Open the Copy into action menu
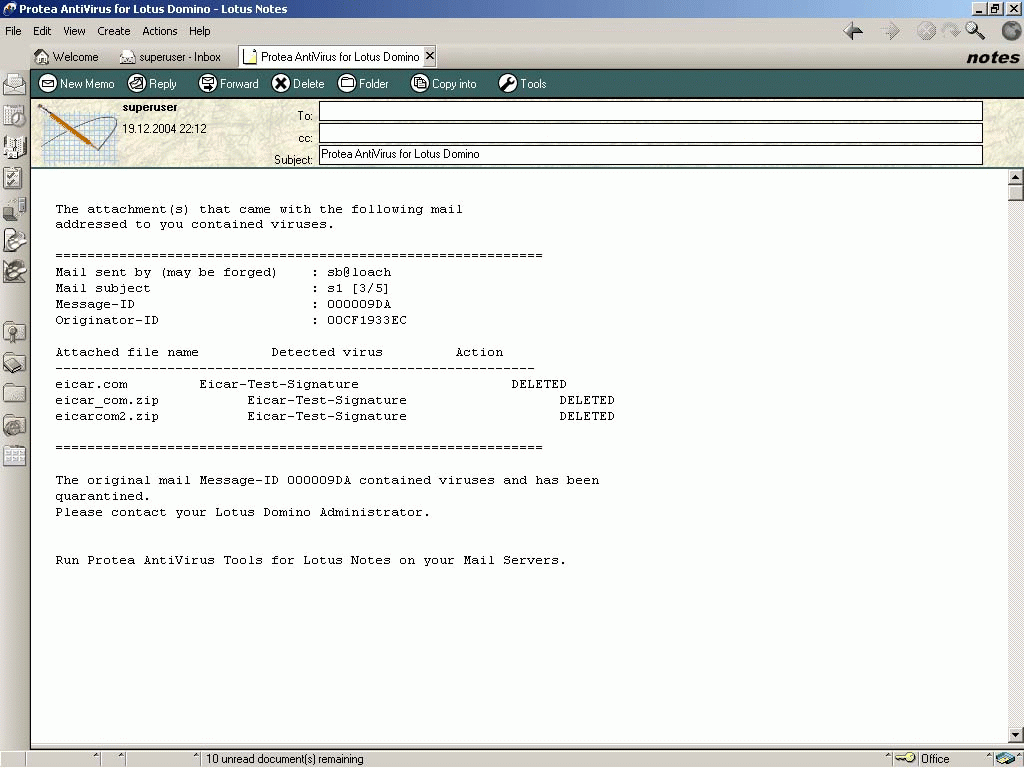 (444, 84)
